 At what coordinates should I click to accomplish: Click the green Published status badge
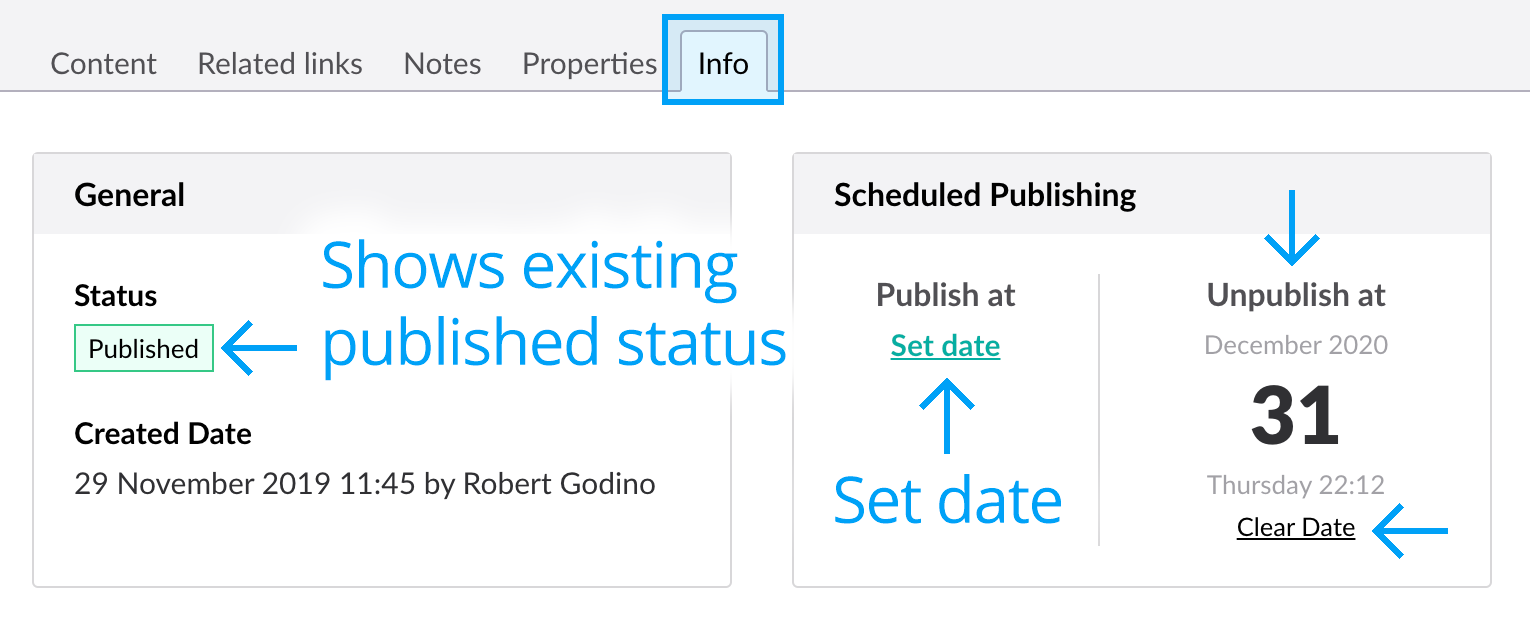pyautogui.click(x=144, y=348)
